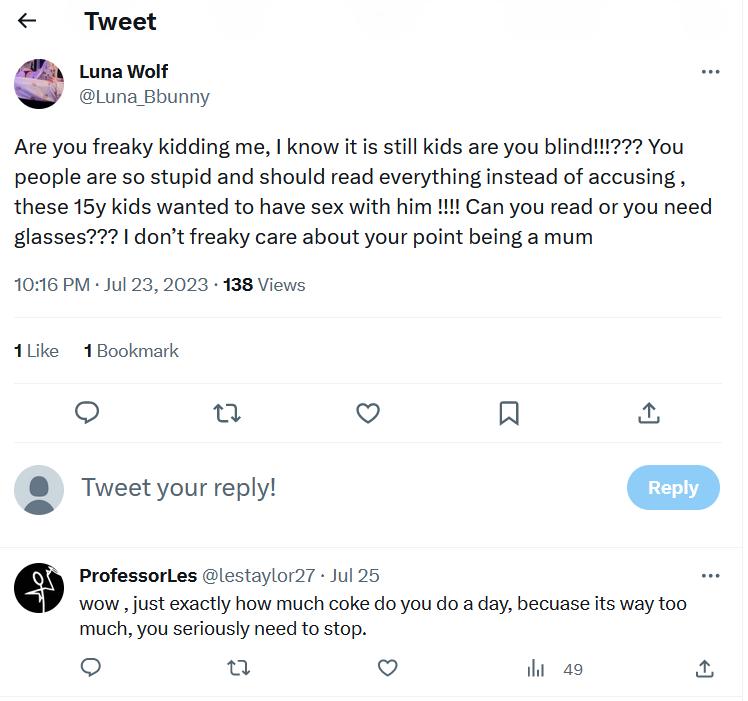Share the main tweet
The image size is (748, 701).
(648, 412)
